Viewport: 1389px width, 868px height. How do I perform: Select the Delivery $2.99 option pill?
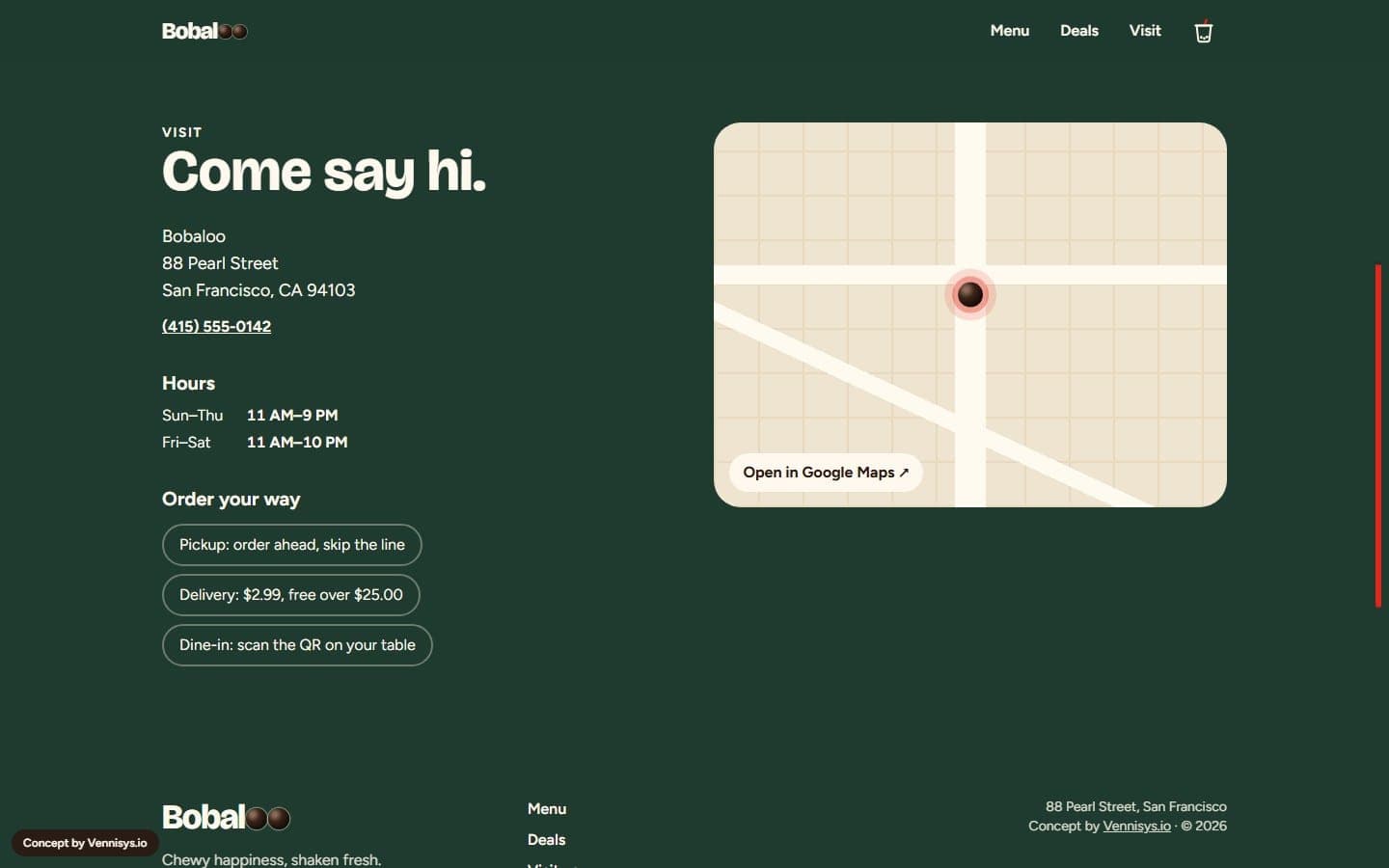click(291, 595)
